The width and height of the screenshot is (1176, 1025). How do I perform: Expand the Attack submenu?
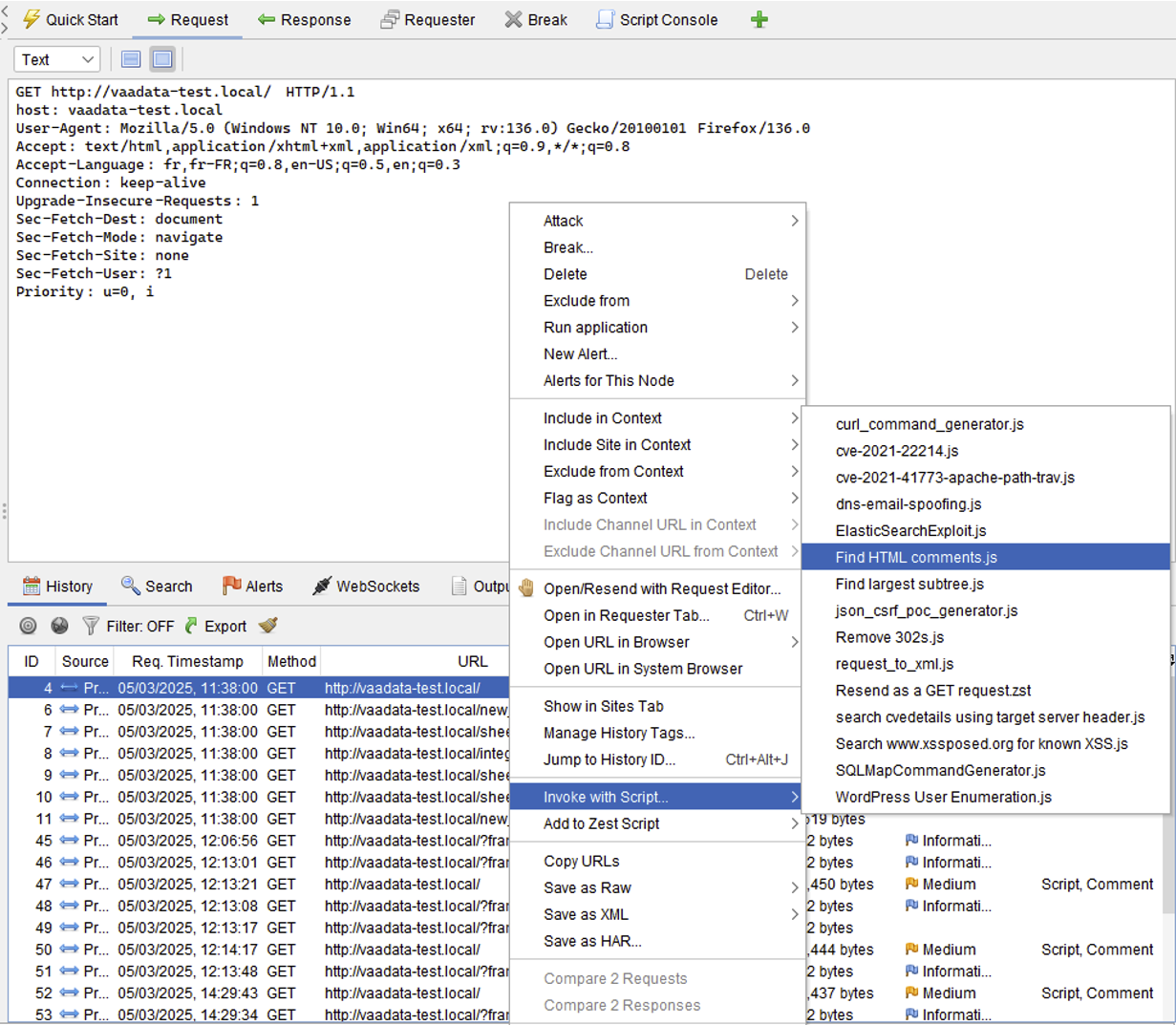658,221
